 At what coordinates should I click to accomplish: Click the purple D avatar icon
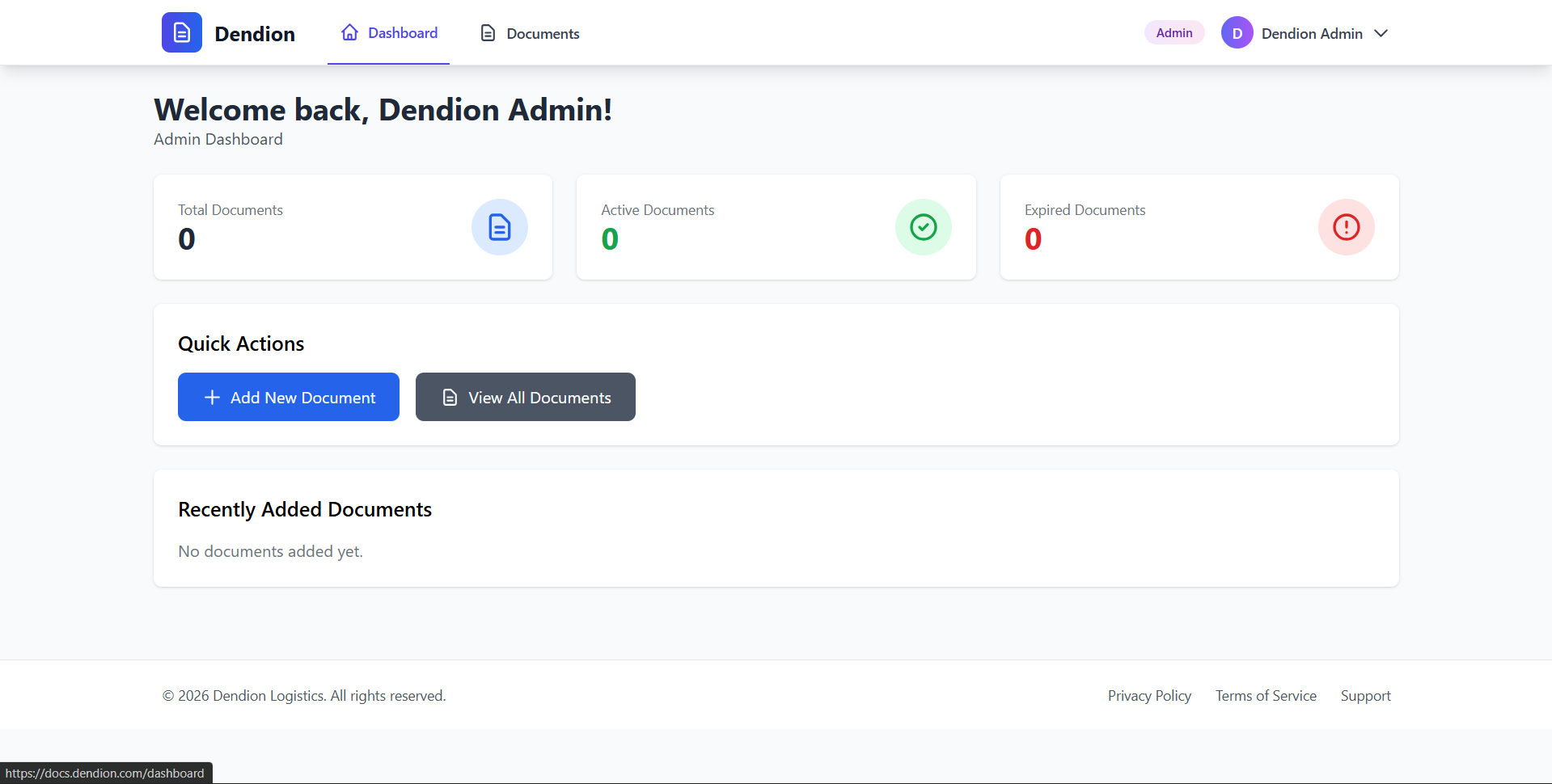1237,32
